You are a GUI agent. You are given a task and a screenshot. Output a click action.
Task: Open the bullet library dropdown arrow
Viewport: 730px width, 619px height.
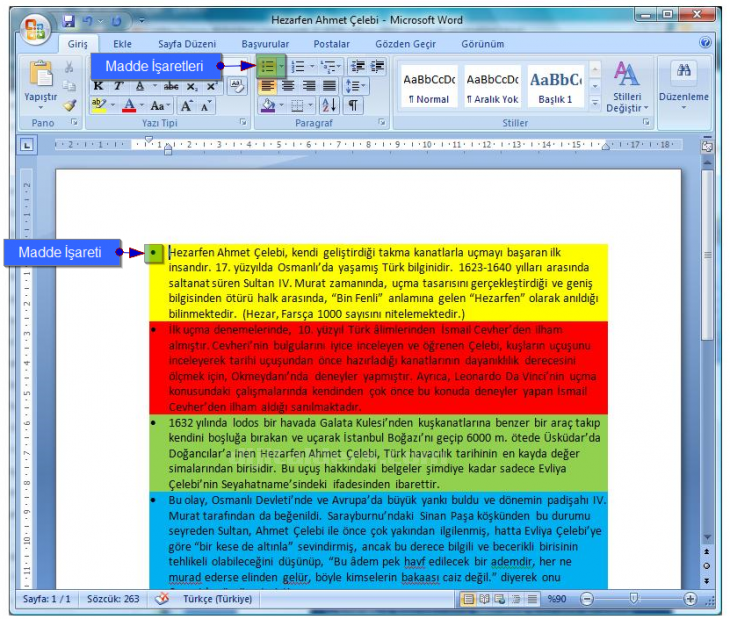pyautogui.click(x=281, y=67)
